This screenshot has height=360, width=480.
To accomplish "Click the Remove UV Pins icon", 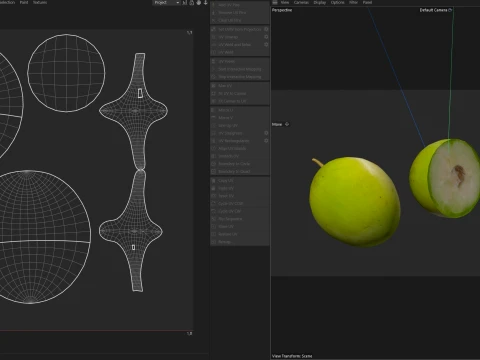I will tap(214, 13).
